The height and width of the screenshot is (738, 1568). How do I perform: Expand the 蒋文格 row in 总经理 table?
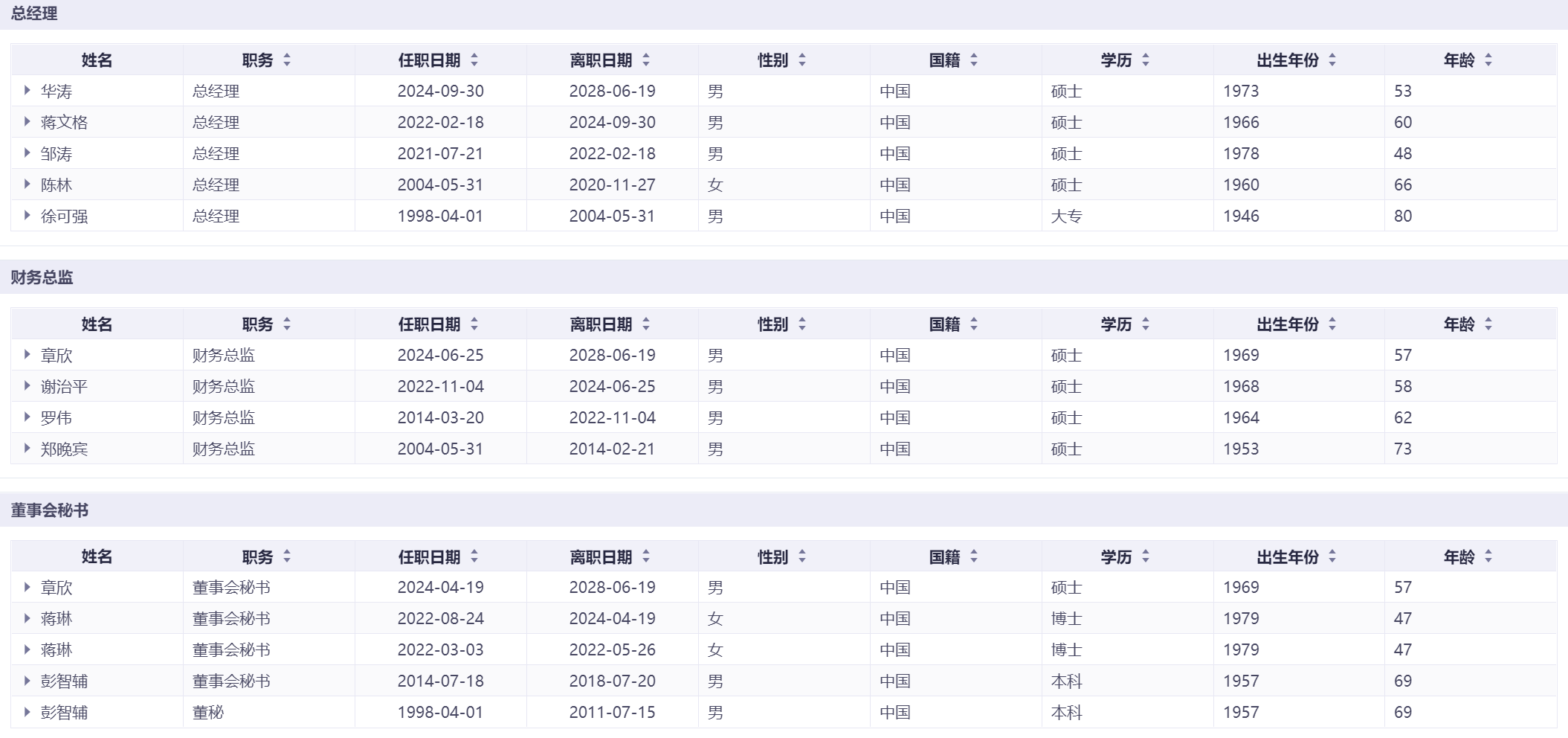click(28, 122)
